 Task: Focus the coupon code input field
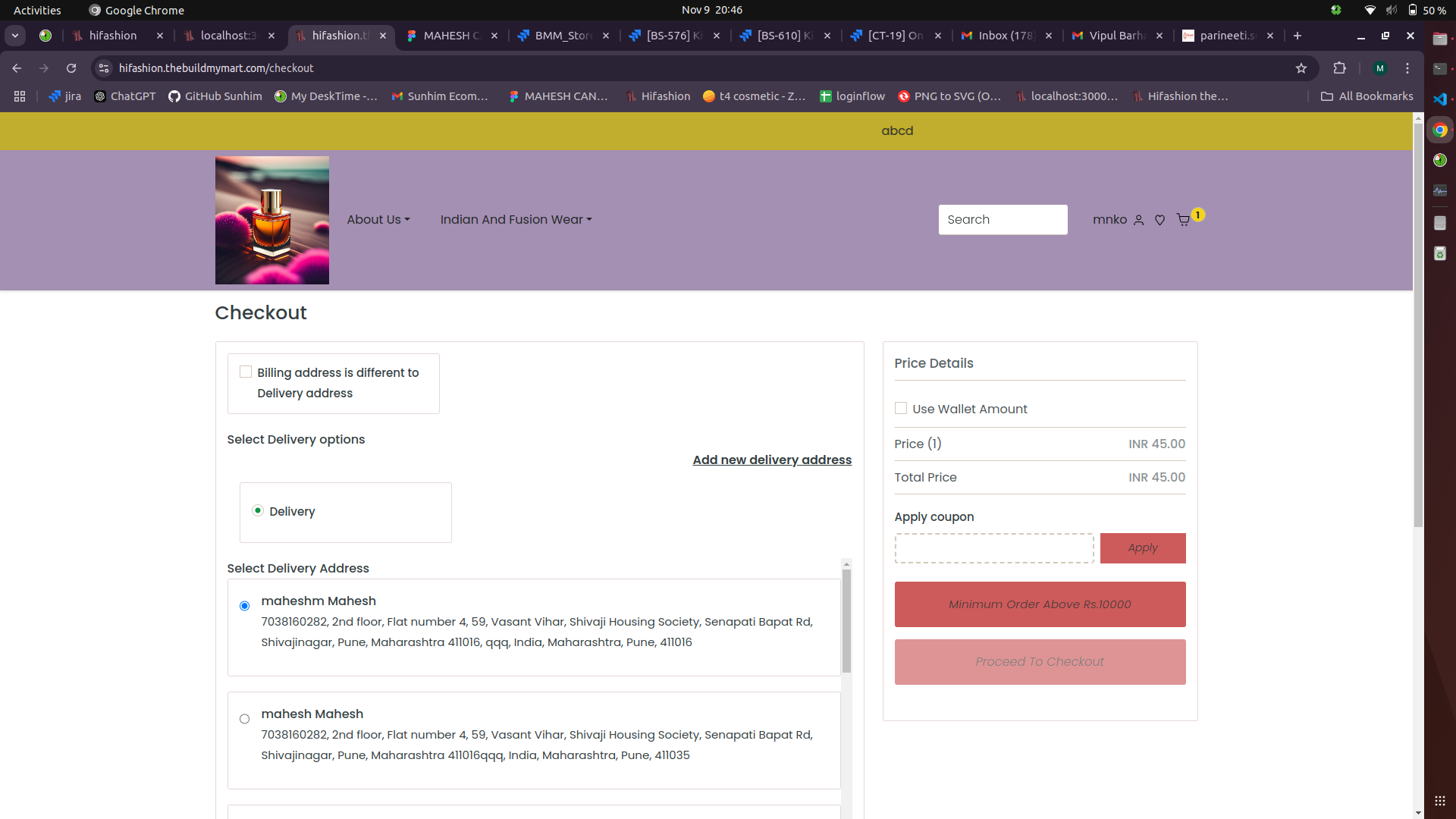(994, 548)
